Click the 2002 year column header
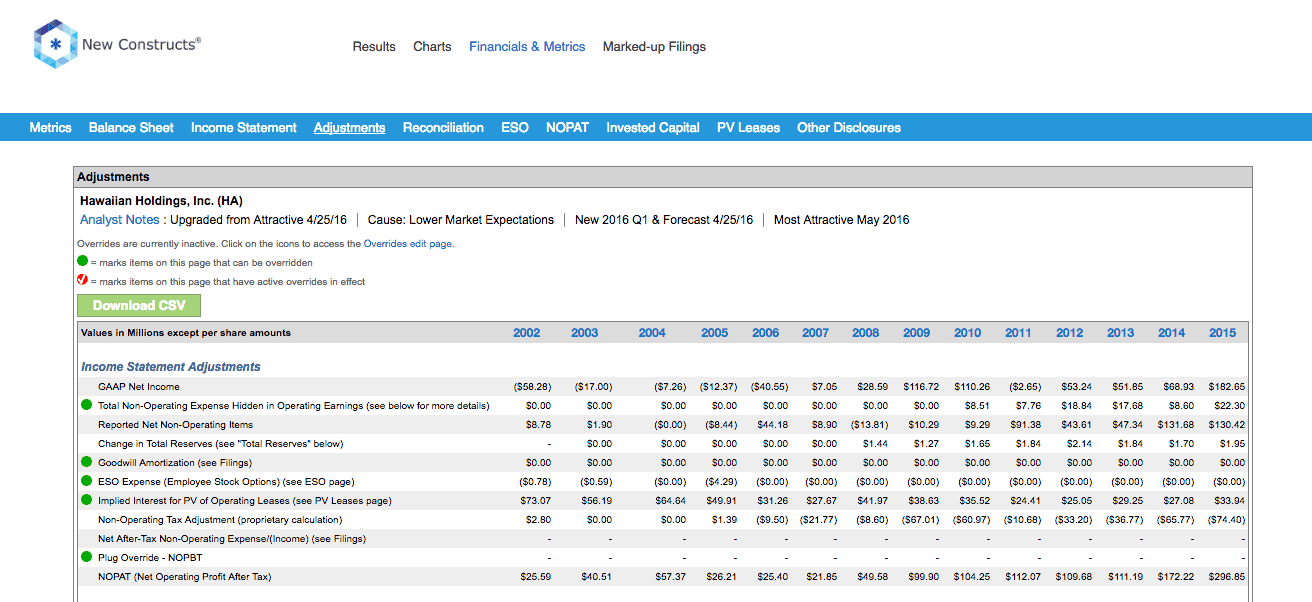This screenshot has width=1312, height=602. coord(527,333)
